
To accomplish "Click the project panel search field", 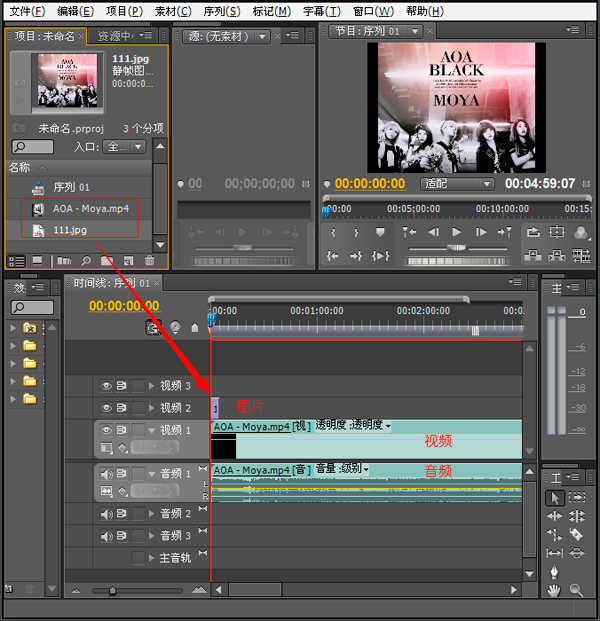I will [x=33, y=147].
